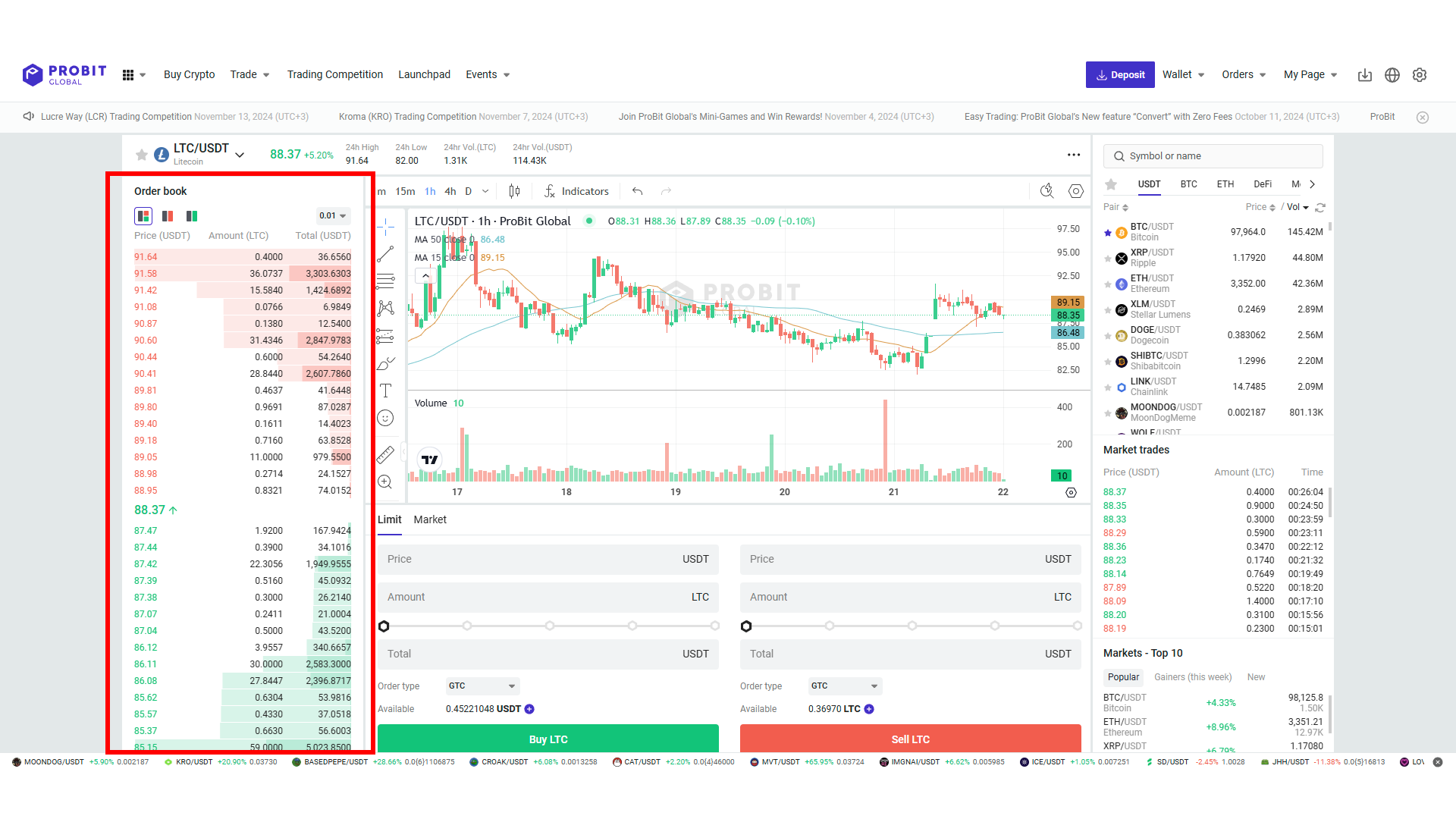The height and width of the screenshot is (819, 1456).
Task: Click the Symbol or name search field
Action: click(1212, 155)
